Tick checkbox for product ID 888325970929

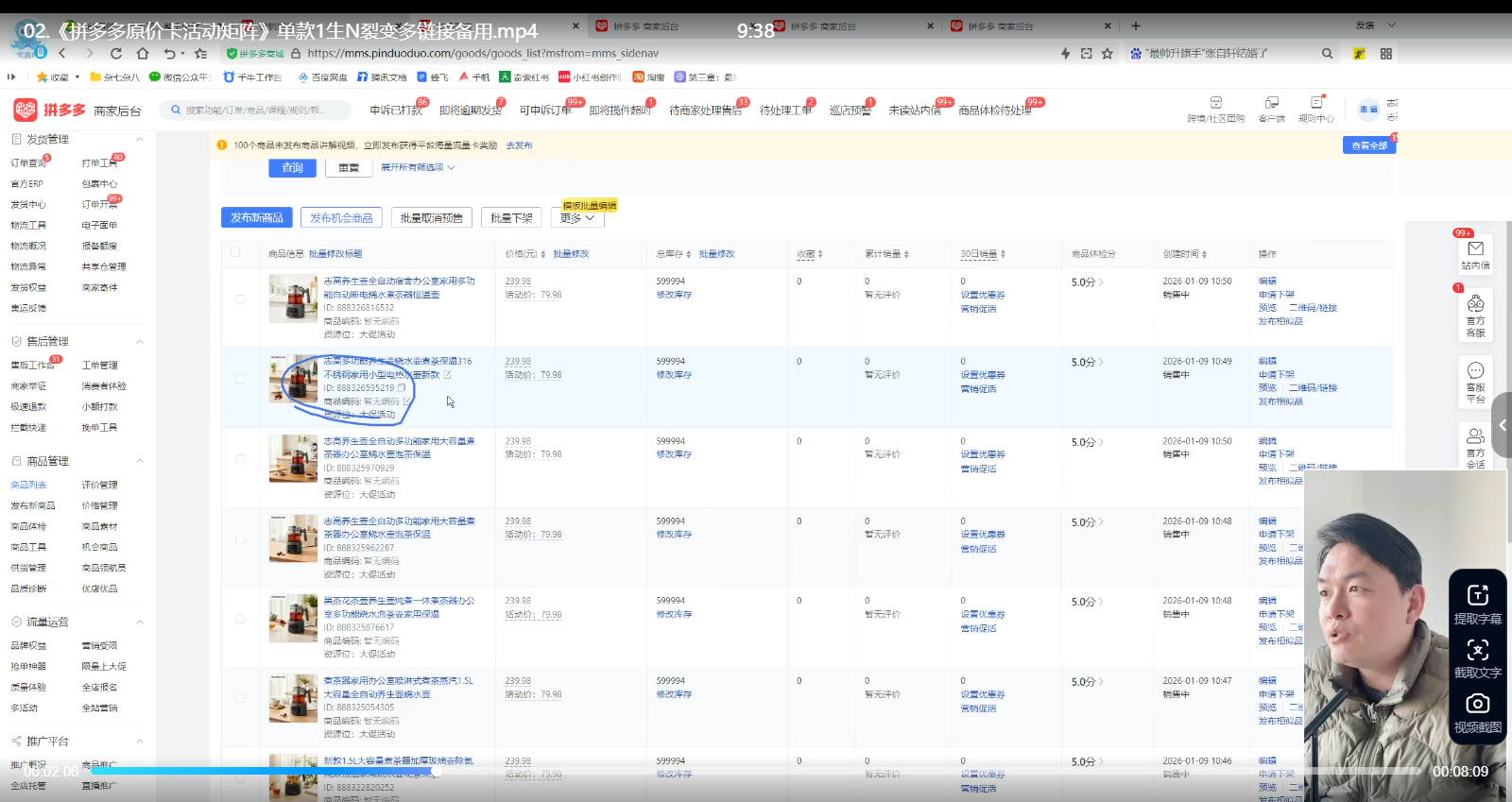coord(240,459)
